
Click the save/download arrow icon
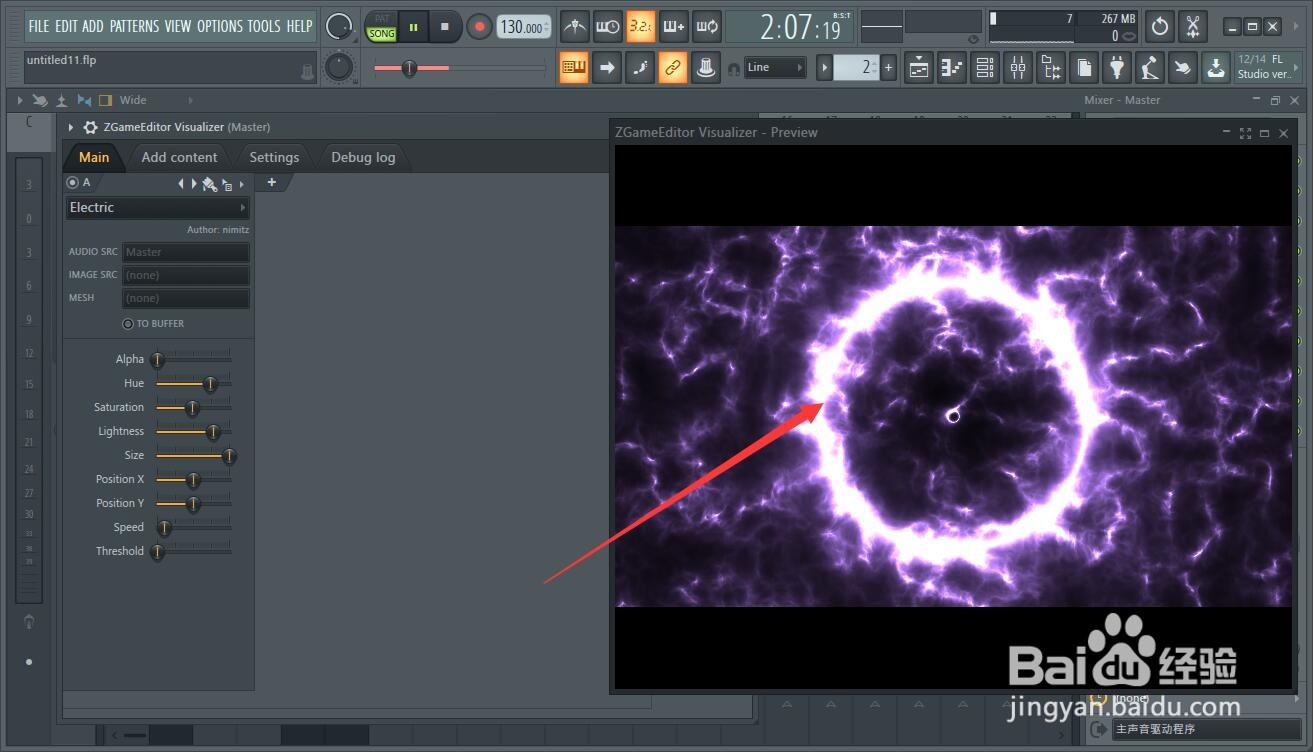(1216, 68)
